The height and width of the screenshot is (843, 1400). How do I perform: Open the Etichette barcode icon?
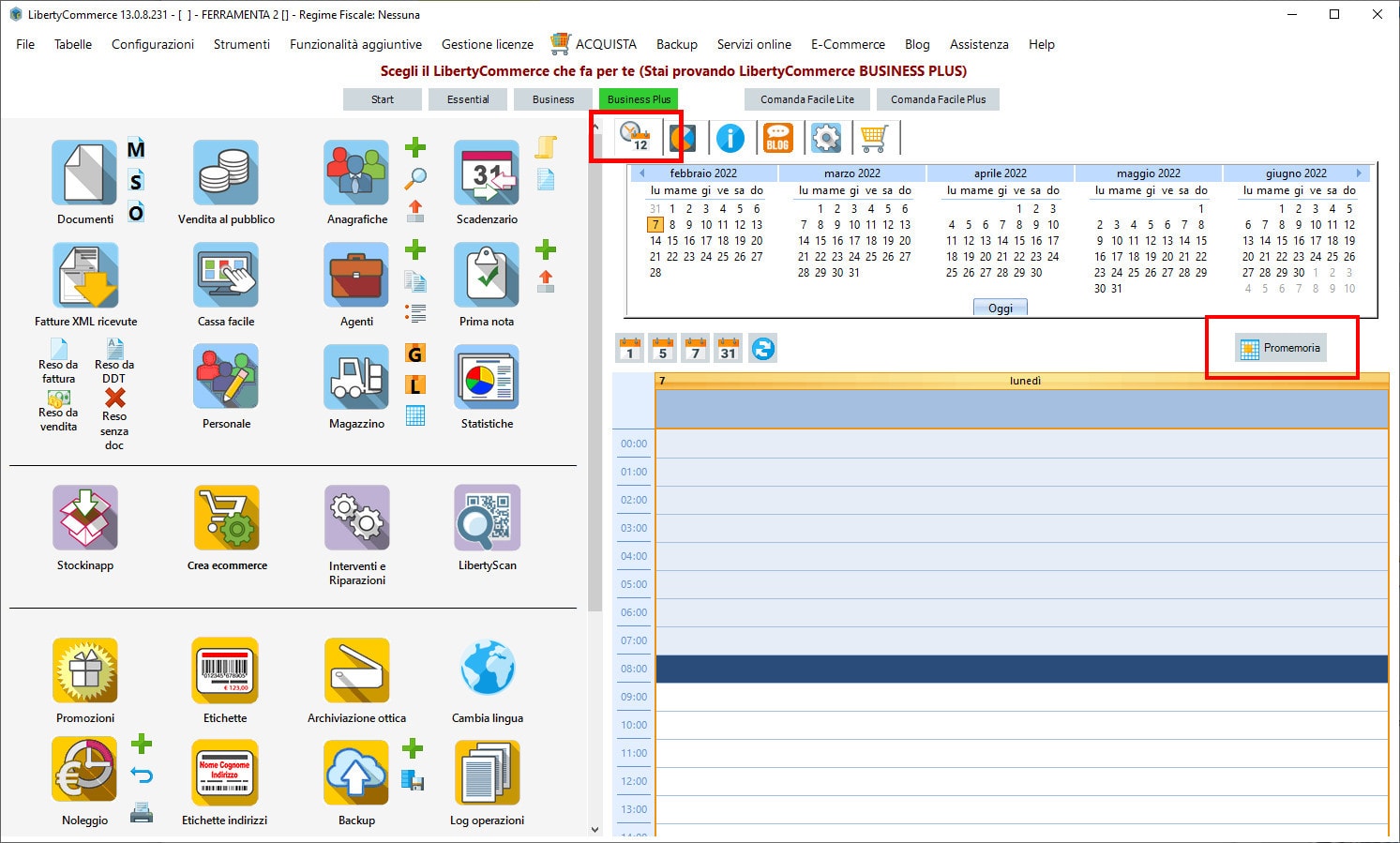coord(225,670)
